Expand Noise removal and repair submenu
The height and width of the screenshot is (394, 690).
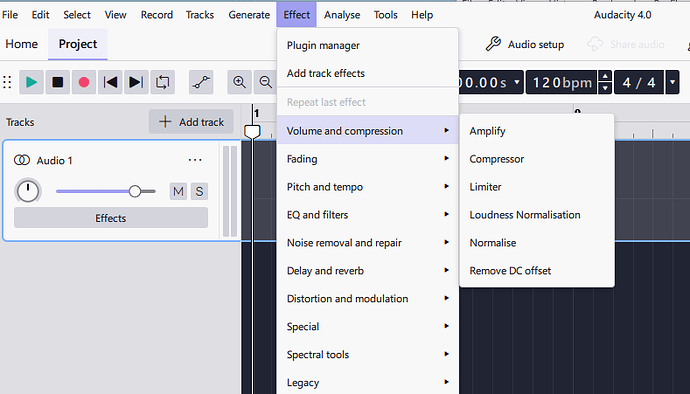point(367,243)
